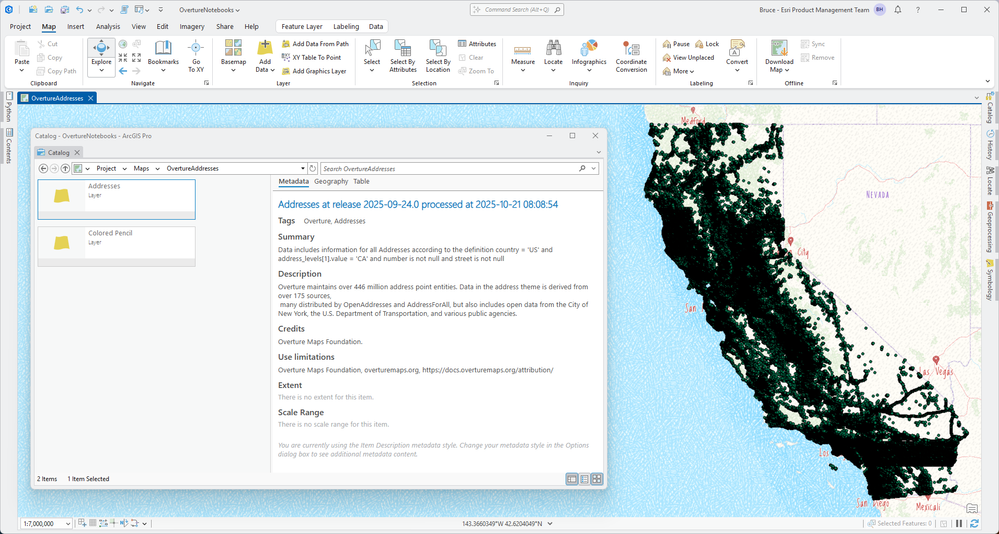999x534 pixels.
Task: Open the Attributes pane button
Action: [477, 44]
